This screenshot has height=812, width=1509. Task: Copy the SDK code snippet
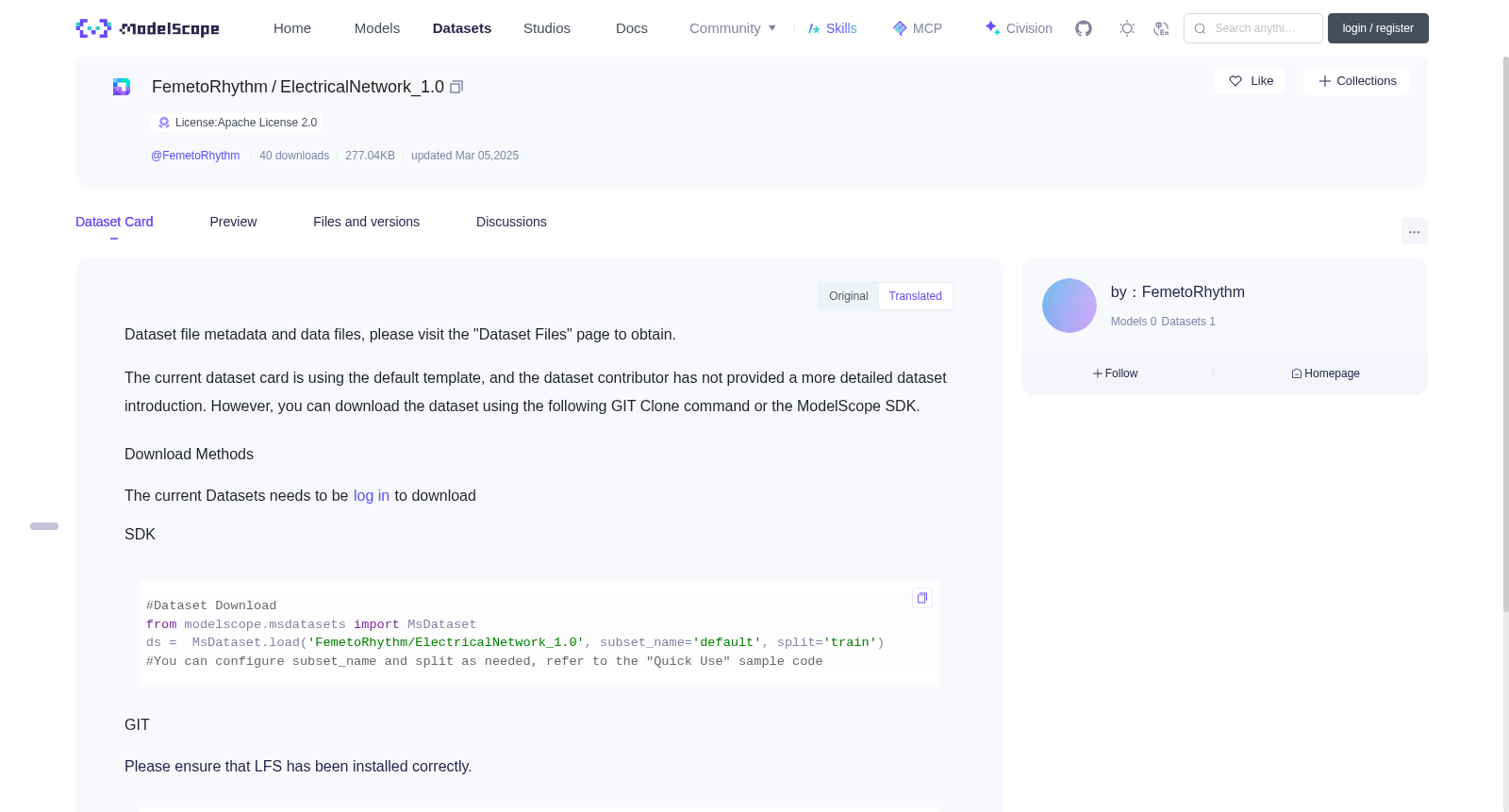tap(922, 598)
